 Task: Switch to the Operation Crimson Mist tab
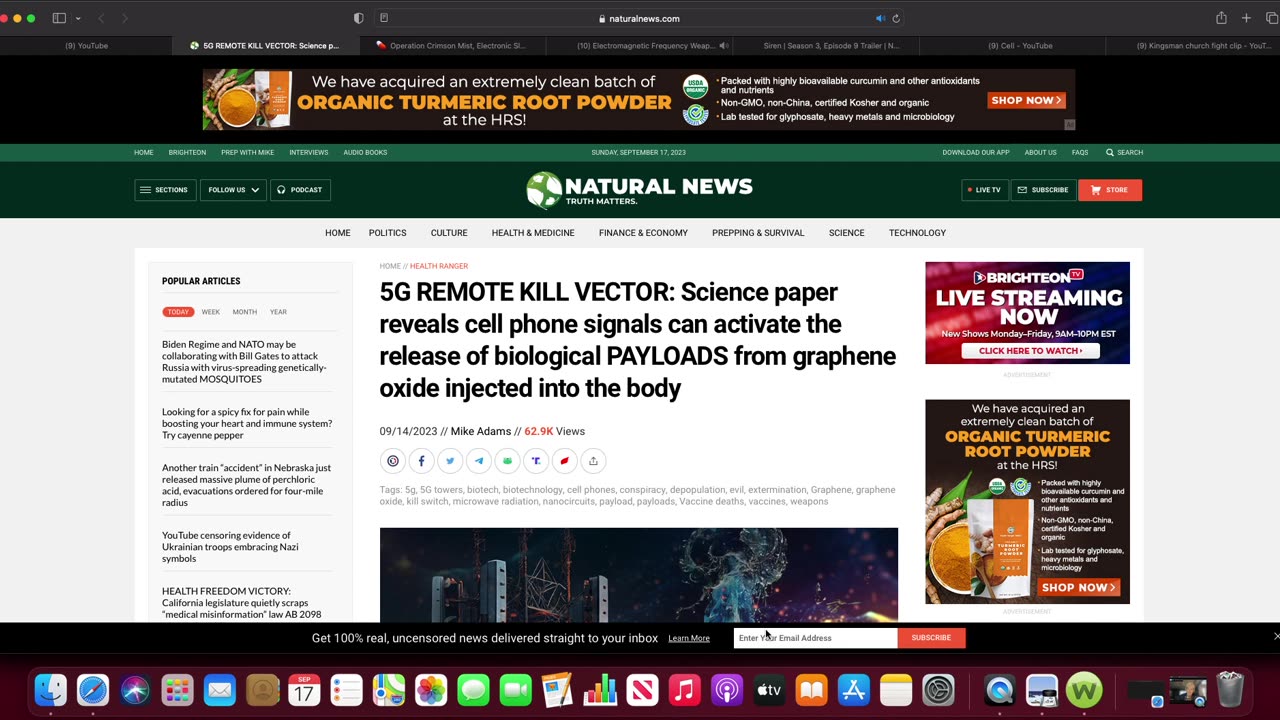(x=451, y=45)
